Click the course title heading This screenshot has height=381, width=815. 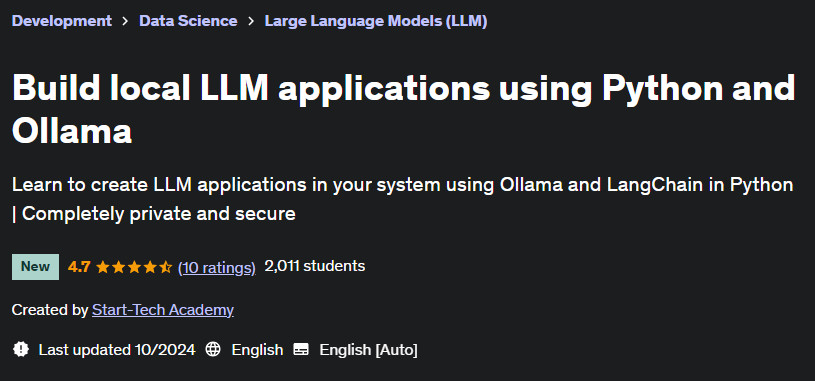[x=403, y=109]
